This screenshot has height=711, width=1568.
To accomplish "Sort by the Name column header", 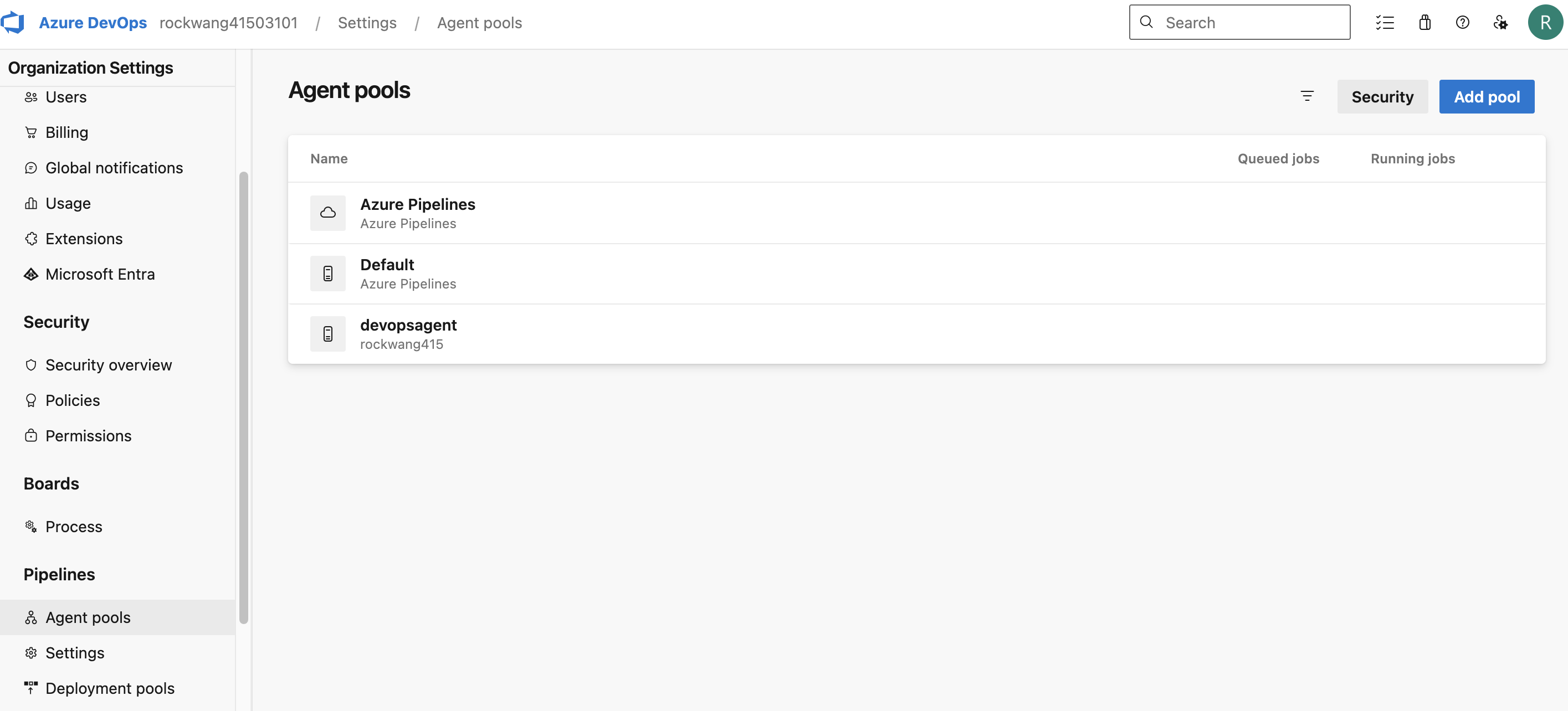I will coord(329,159).
